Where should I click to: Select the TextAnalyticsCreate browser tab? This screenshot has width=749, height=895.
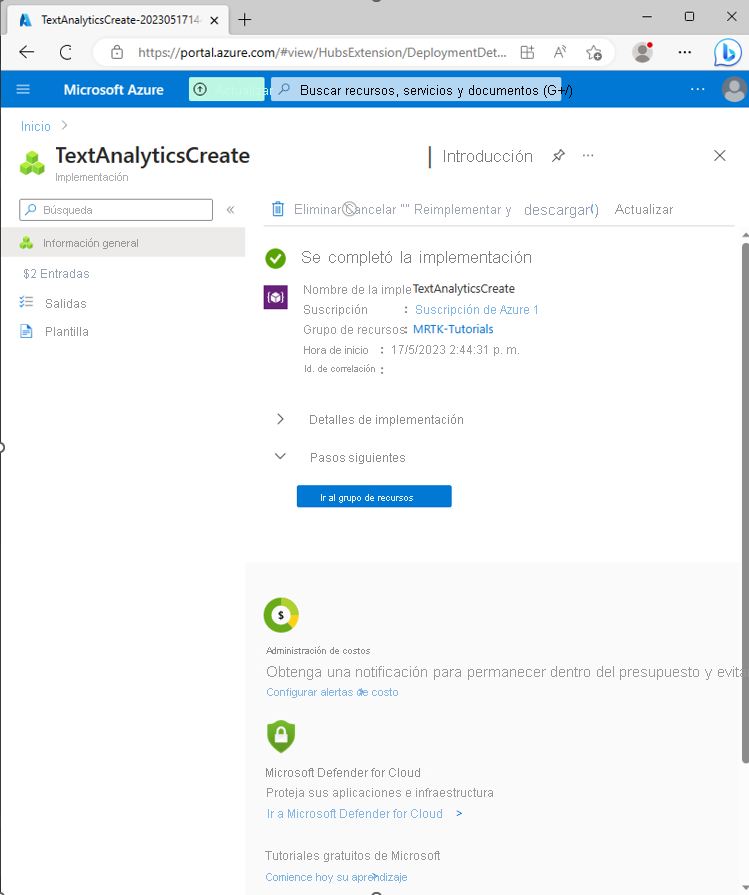click(118, 20)
